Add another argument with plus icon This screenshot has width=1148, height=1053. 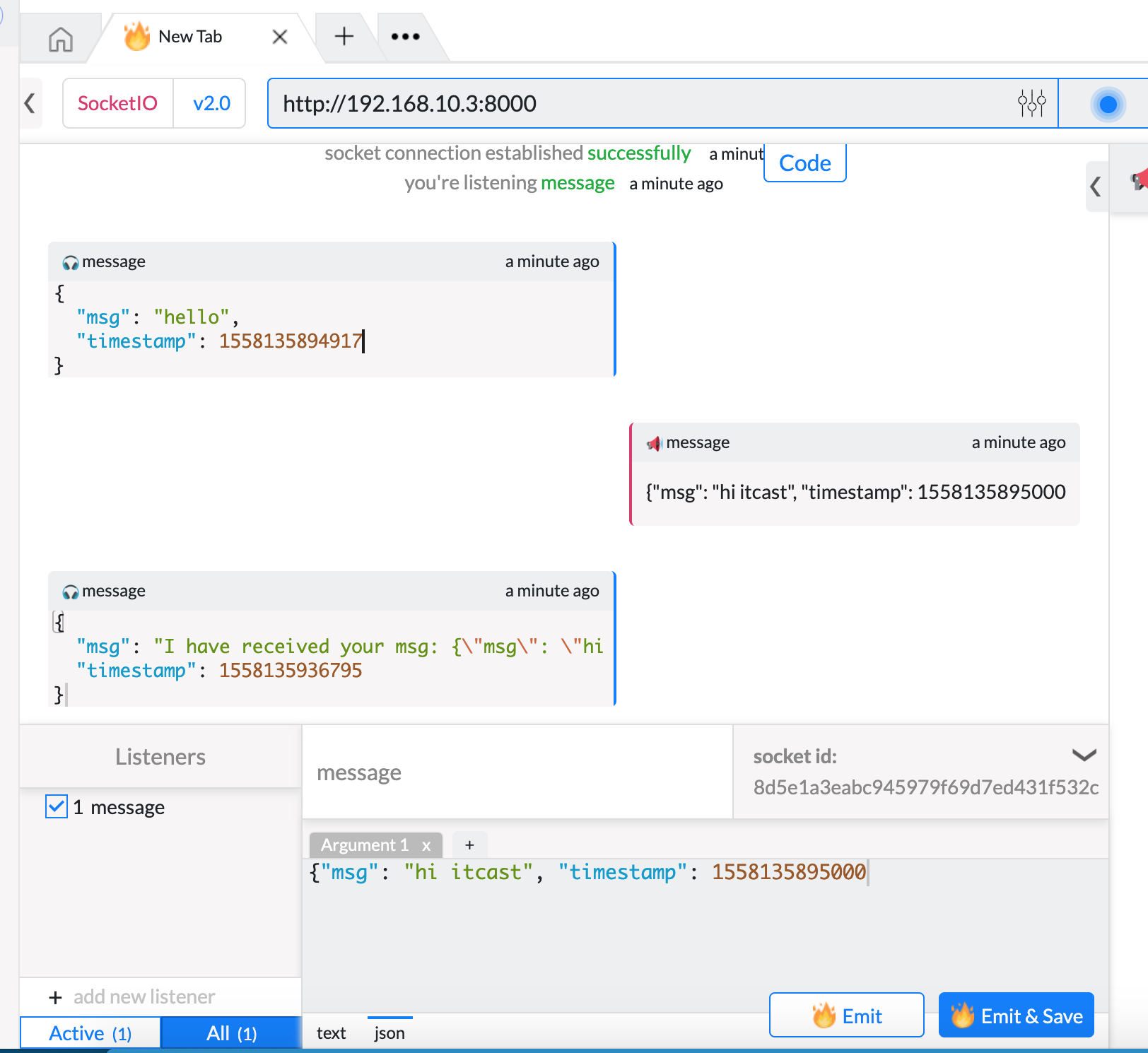469,845
